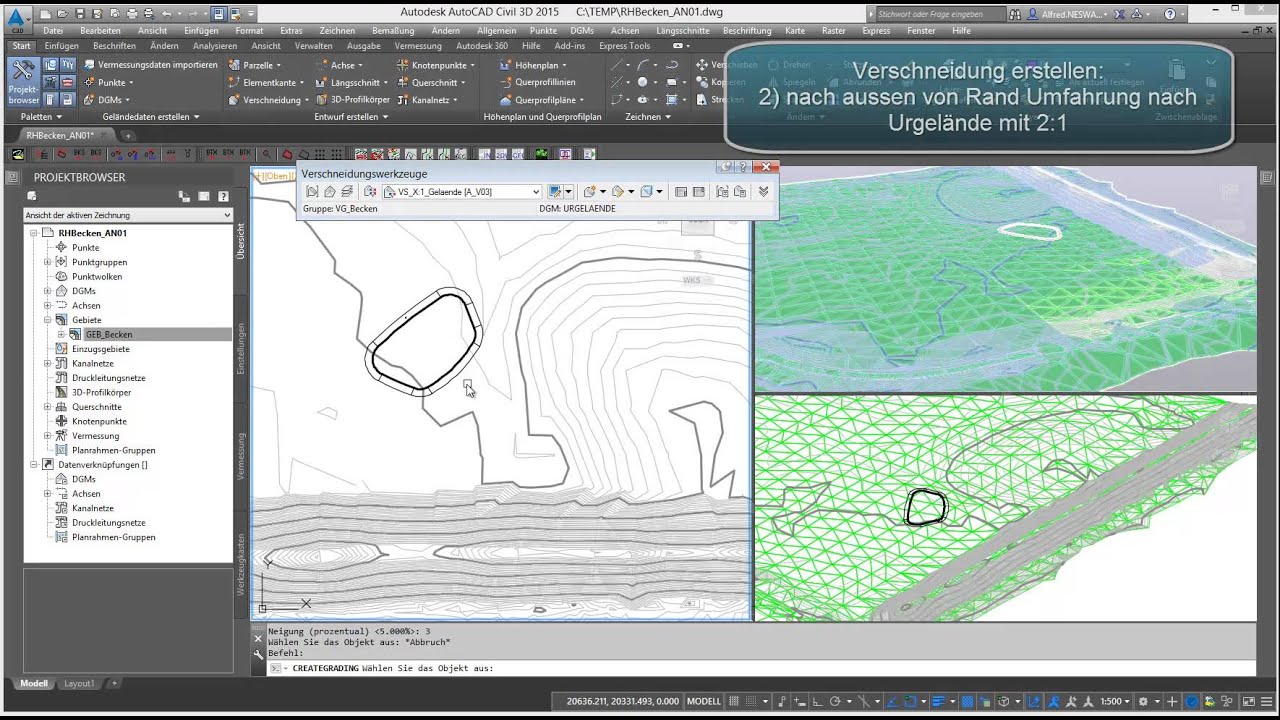Switch to the Analysieren ribbon tab
Viewport: 1280px width, 720px height.
point(215,46)
